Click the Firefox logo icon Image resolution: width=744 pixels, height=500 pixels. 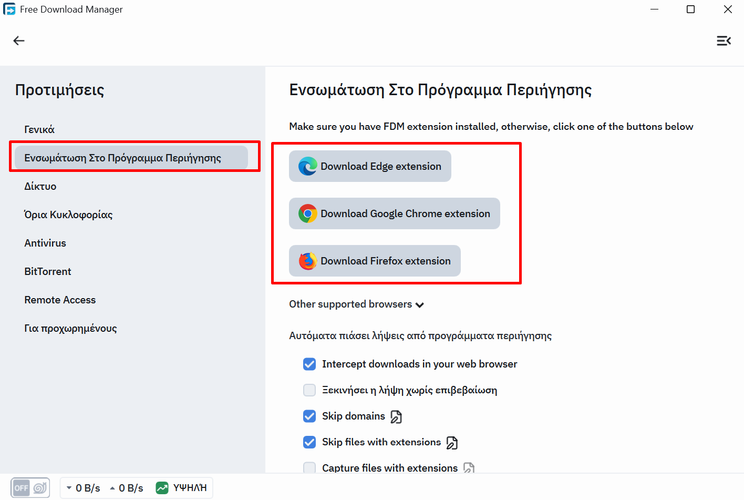coord(307,261)
